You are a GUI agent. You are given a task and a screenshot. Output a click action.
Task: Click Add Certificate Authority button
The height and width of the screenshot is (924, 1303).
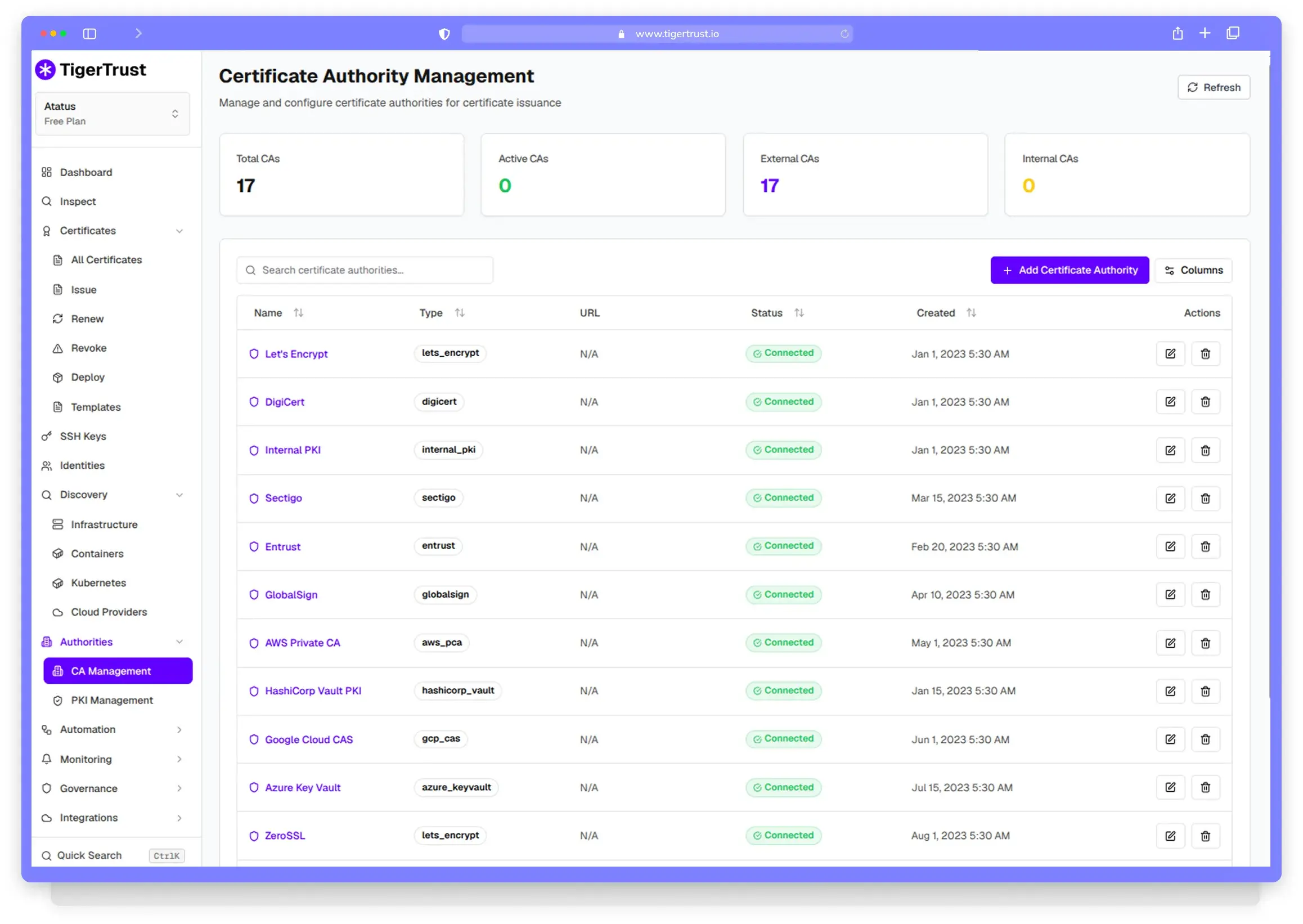[x=1070, y=270]
